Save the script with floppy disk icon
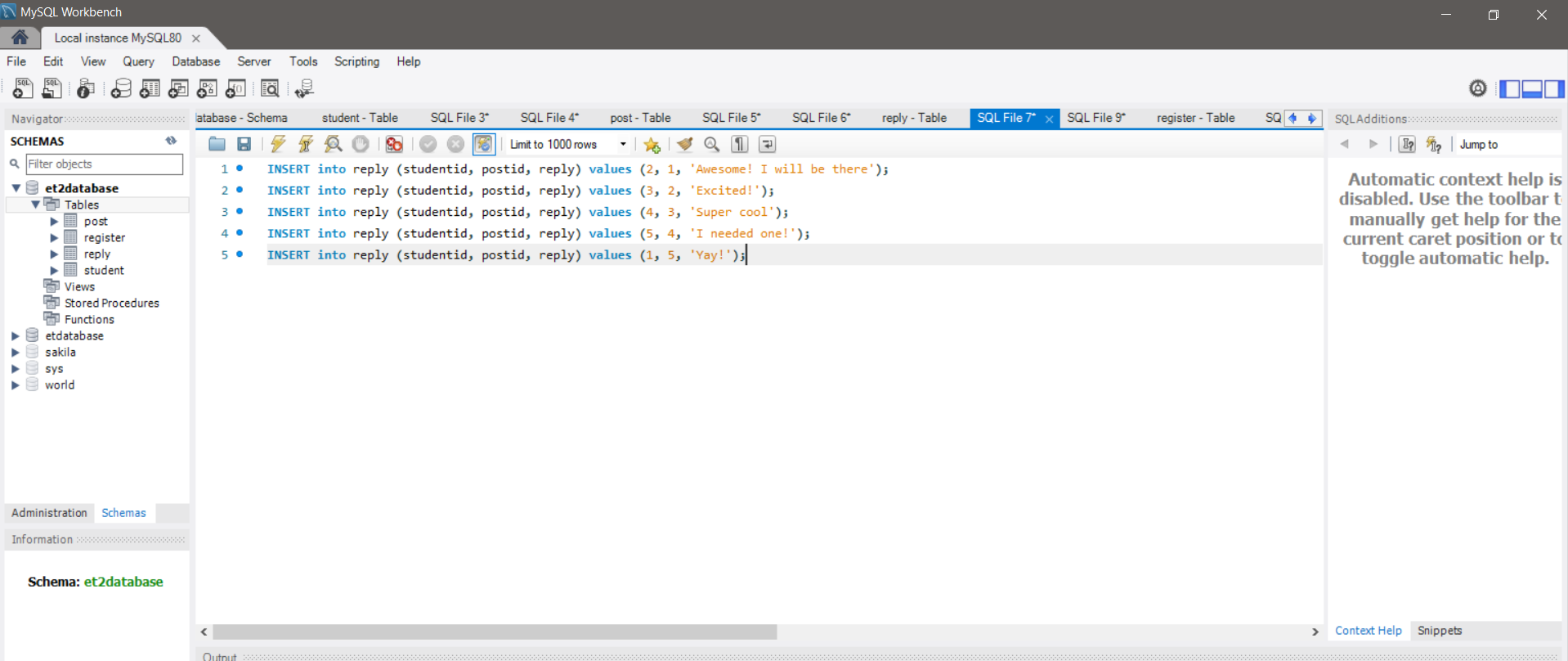Viewport: 1568px width, 661px height. pyautogui.click(x=244, y=144)
